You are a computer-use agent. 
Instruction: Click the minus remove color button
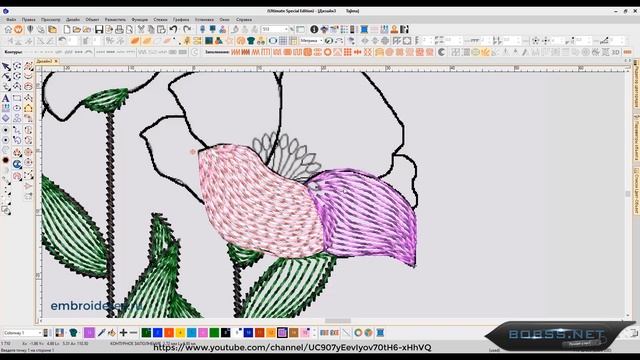coord(133,333)
